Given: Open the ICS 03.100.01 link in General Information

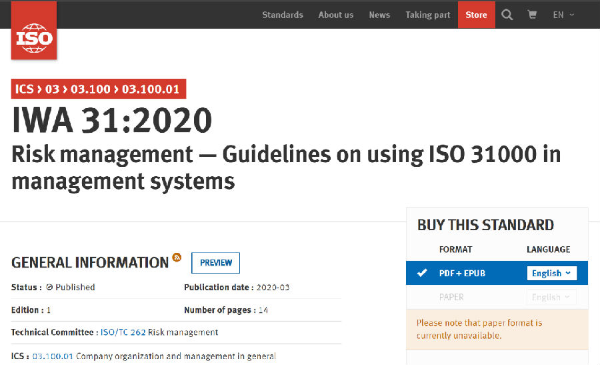Looking at the screenshot, I should click(52, 356).
